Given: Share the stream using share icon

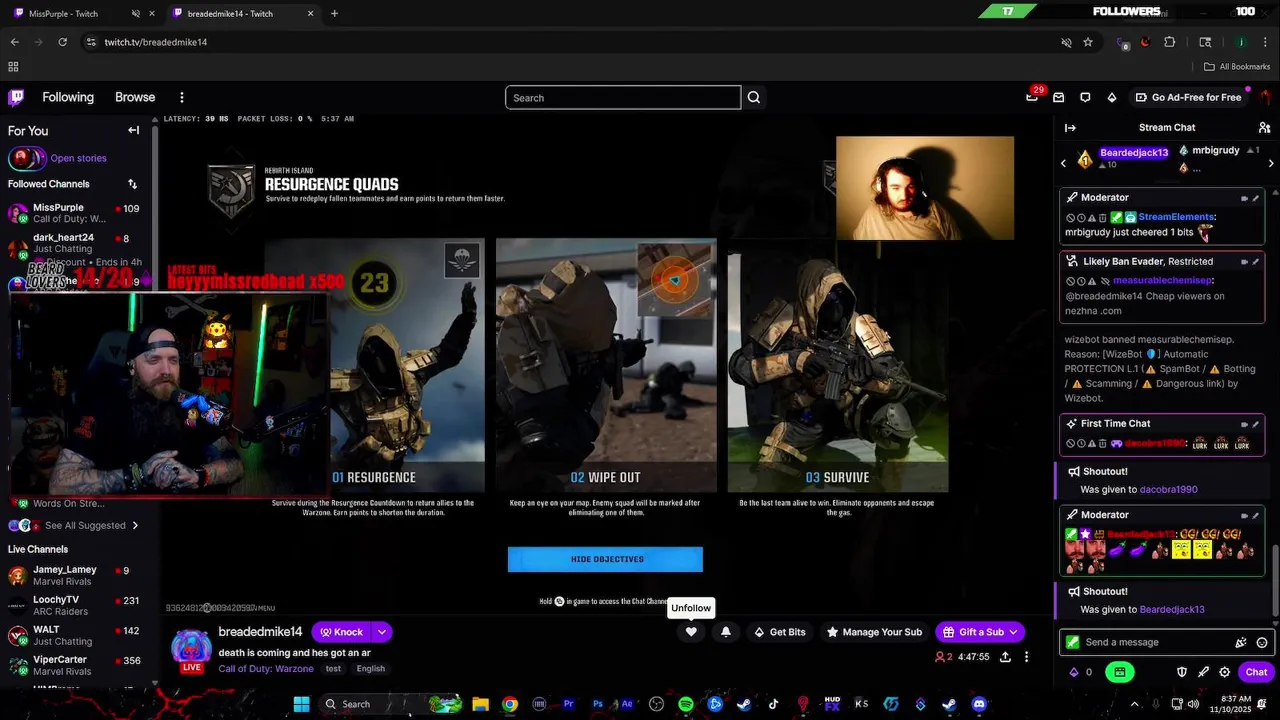Looking at the screenshot, I should point(1005,657).
